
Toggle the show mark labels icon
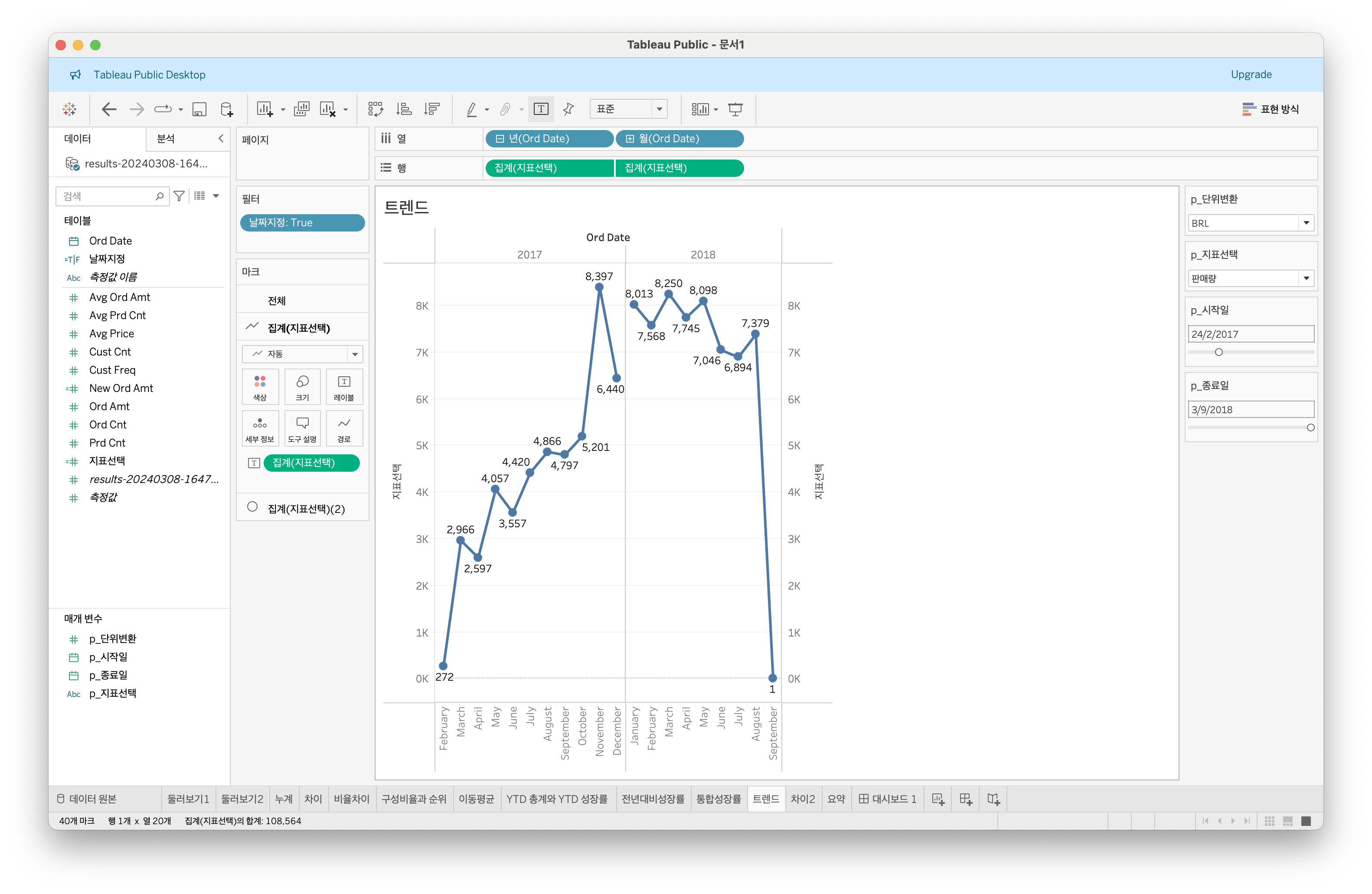click(541, 109)
